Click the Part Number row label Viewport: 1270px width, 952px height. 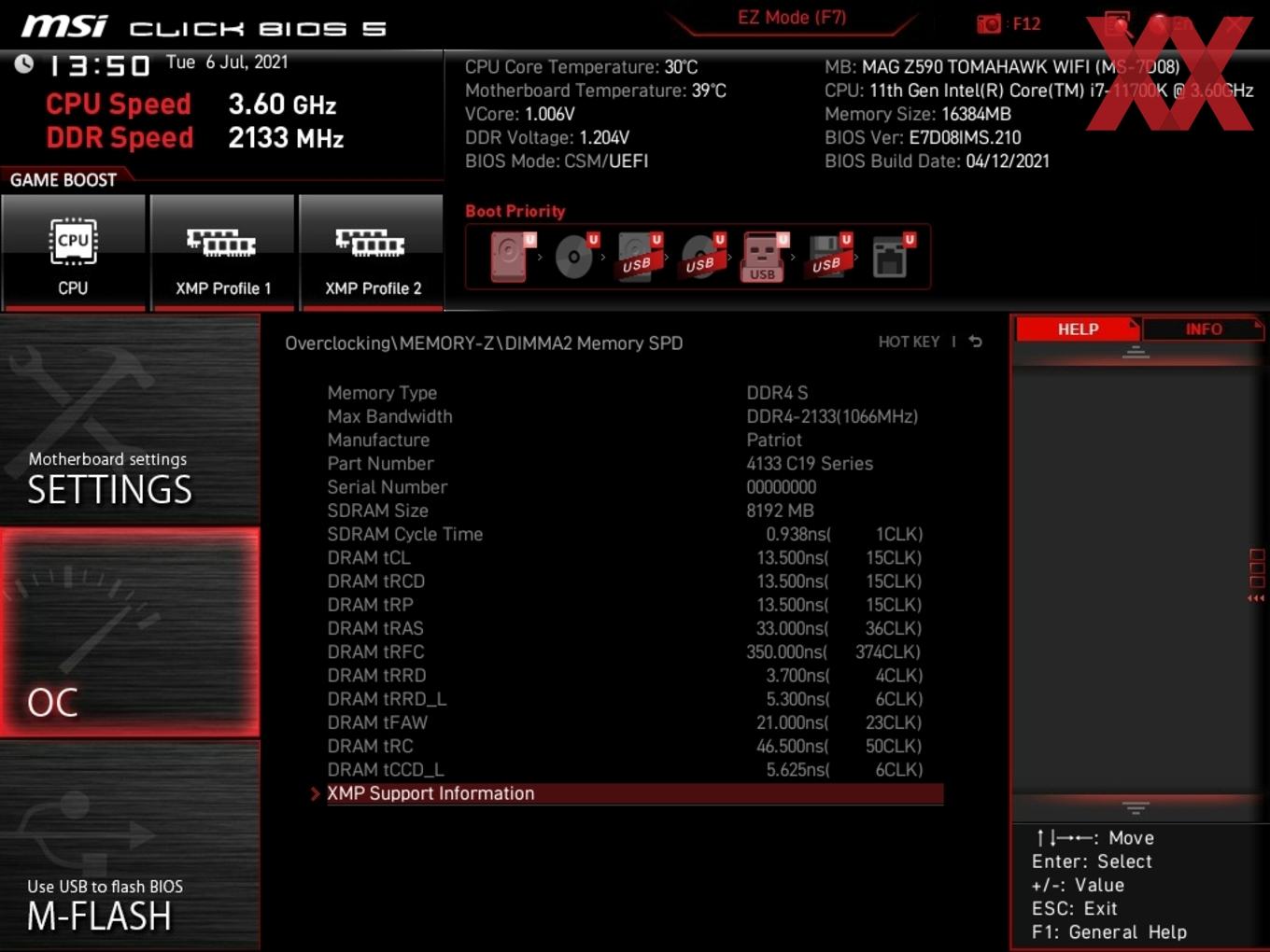pyautogui.click(x=380, y=463)
